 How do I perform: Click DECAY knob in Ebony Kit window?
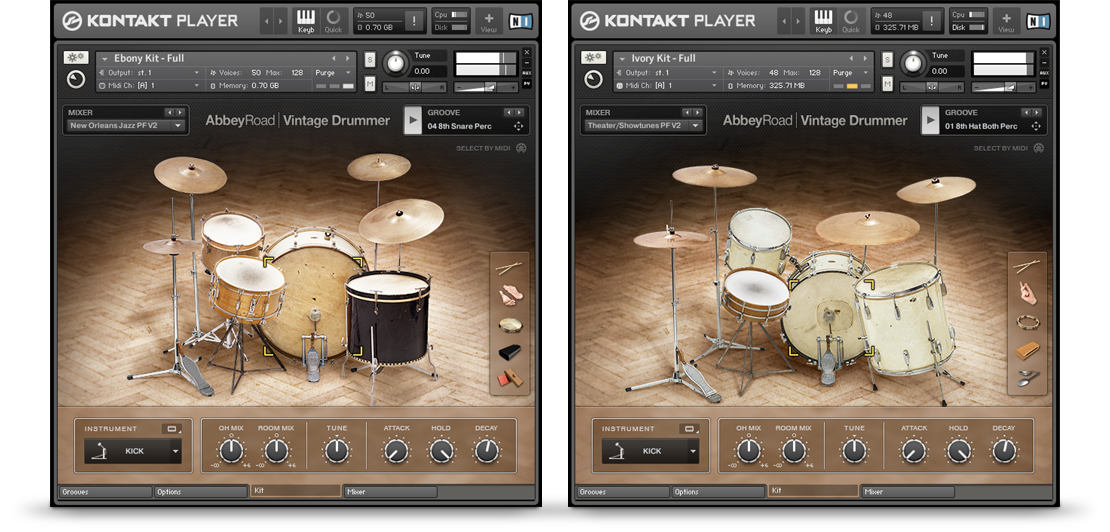click(x=486, y=451)
